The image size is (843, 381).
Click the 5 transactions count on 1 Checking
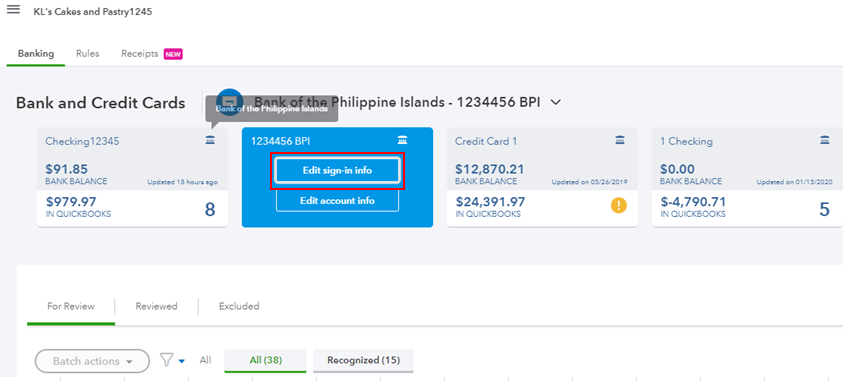[x=824, y=209]
